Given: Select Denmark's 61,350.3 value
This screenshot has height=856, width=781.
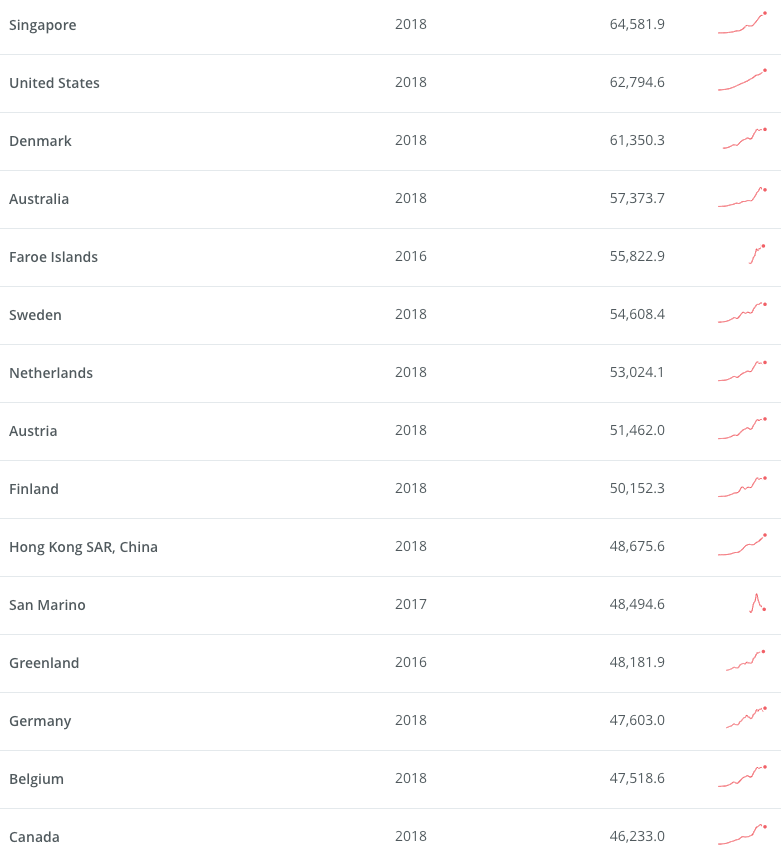Looking at the screenshot, I should tap(637, 140).
